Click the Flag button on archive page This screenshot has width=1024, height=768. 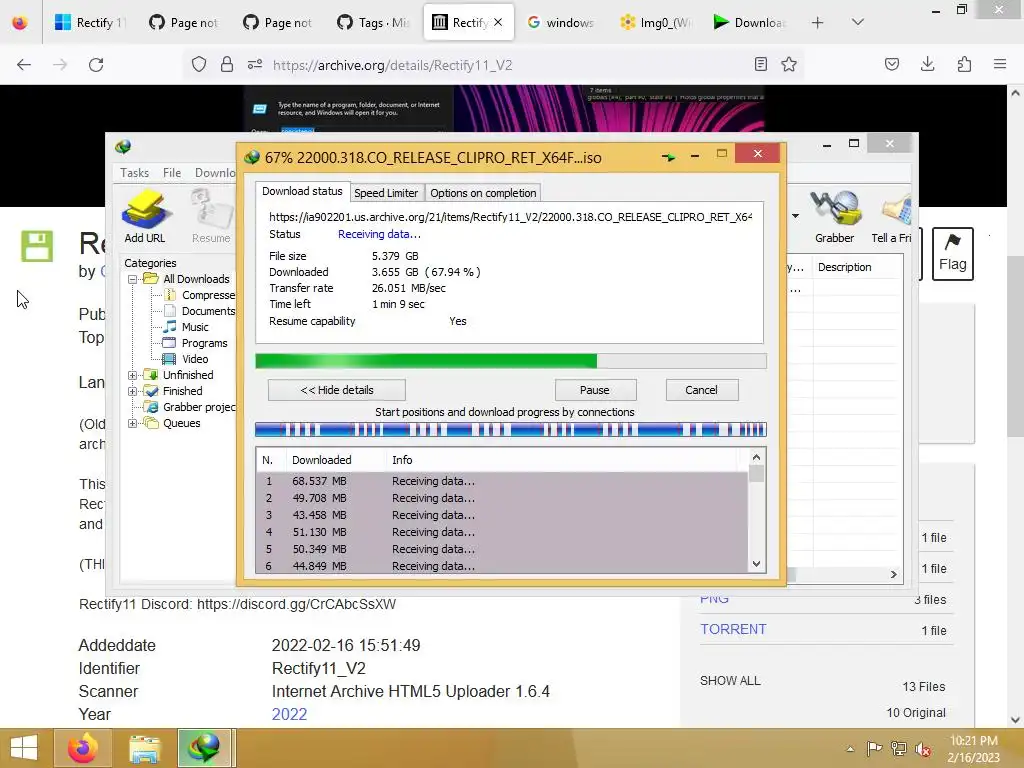pos(952,253)
